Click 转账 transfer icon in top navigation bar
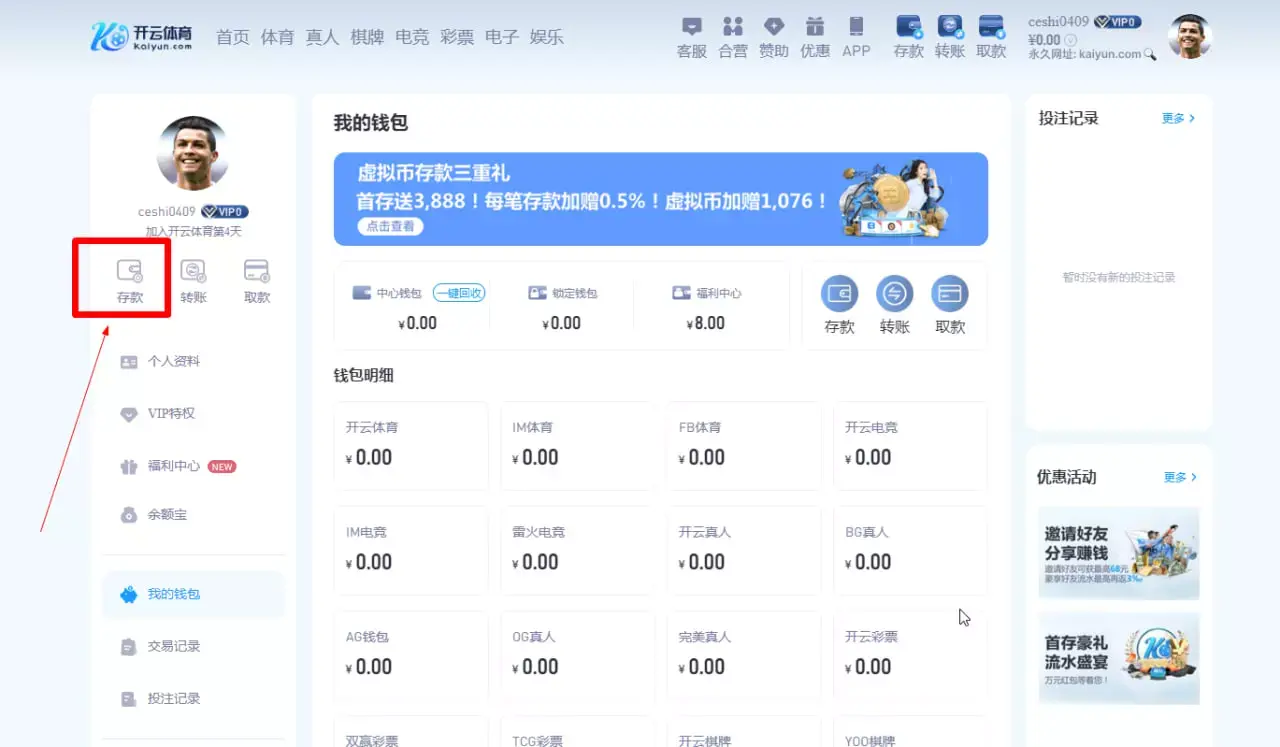Viewport: 1280px width, 747px height. (950, 27)
